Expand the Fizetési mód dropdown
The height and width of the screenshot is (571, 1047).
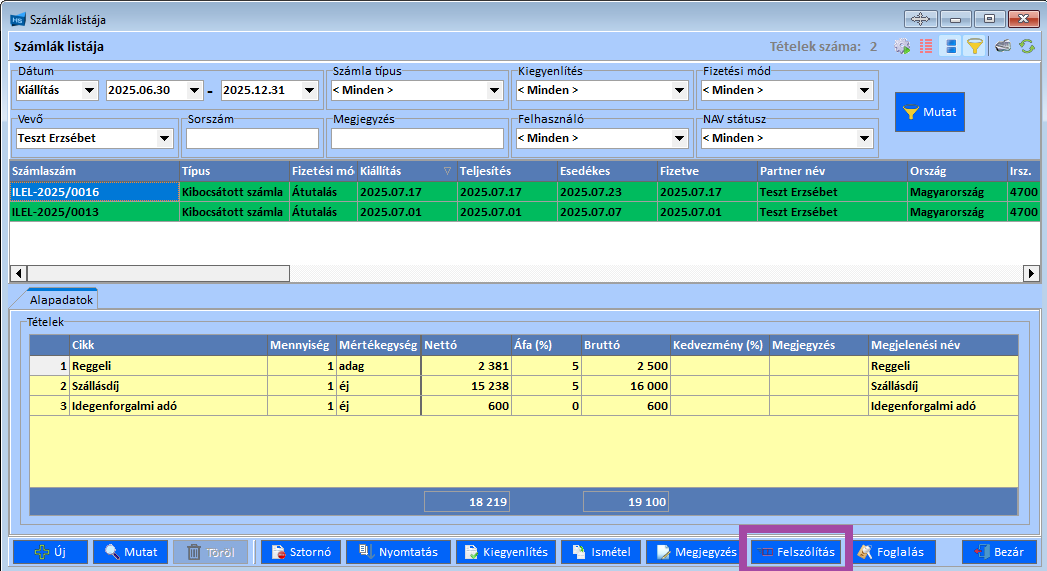click(x=864, y=90)
